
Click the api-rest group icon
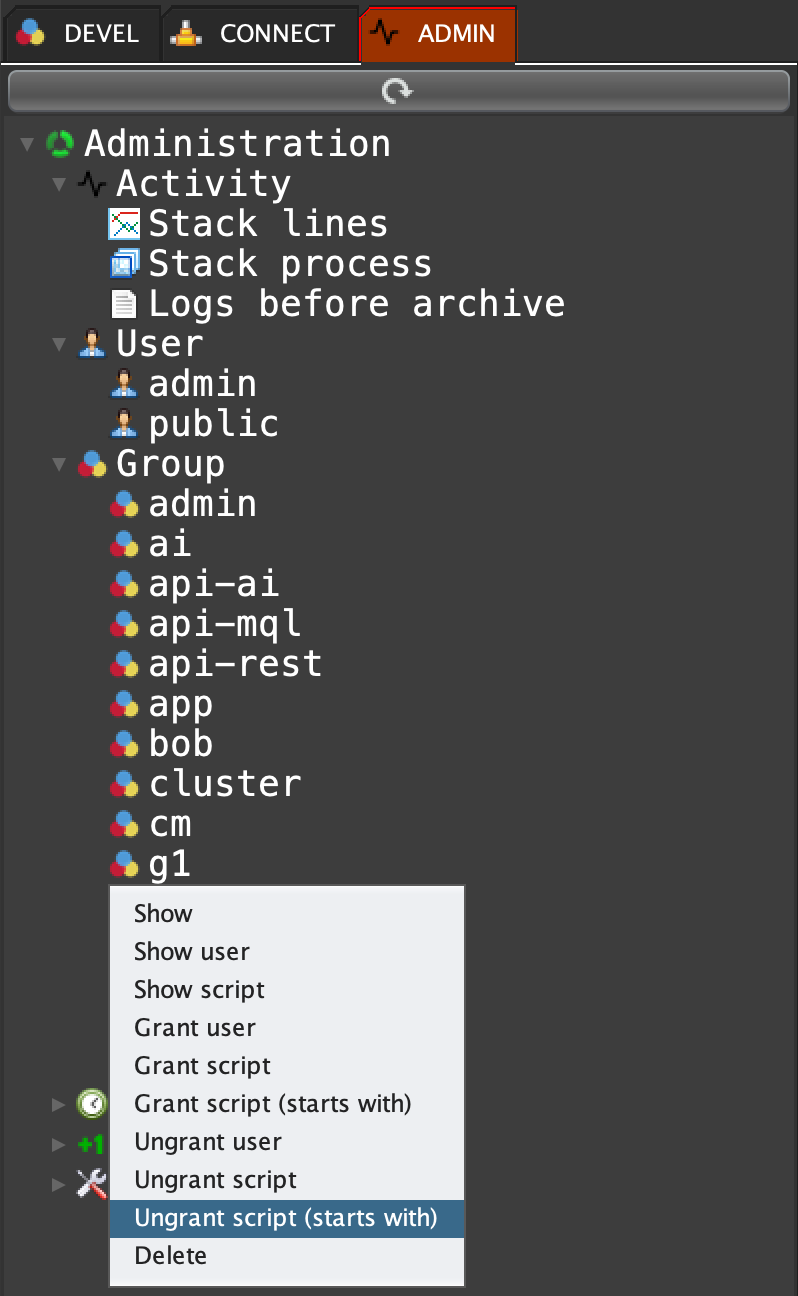tap(123, 664)
